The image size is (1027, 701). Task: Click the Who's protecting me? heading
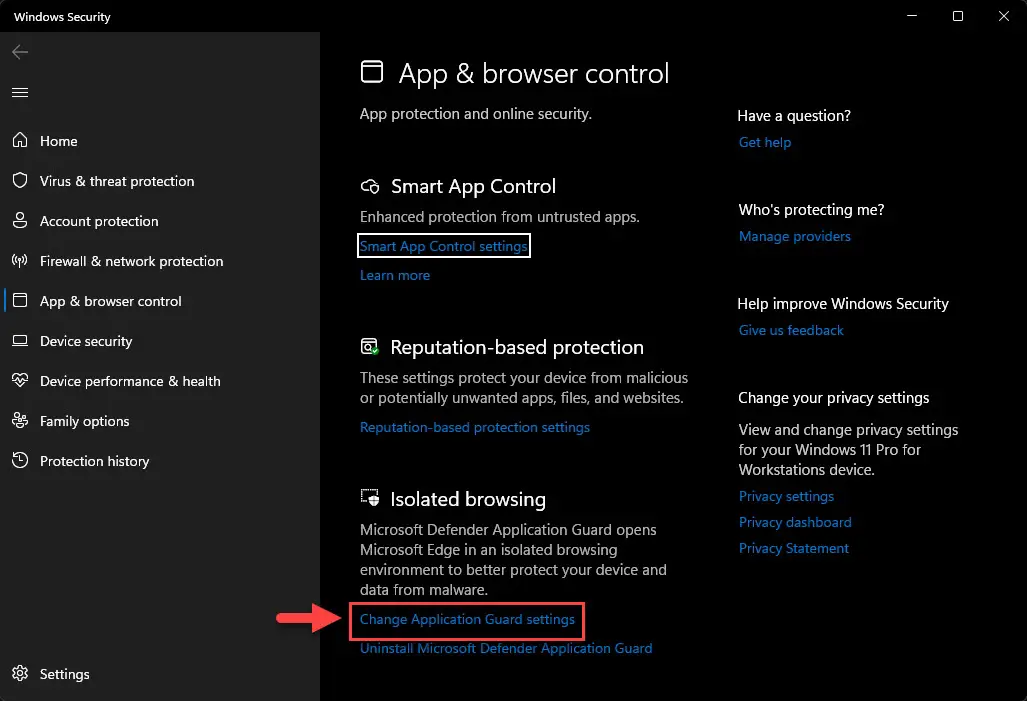811,210
